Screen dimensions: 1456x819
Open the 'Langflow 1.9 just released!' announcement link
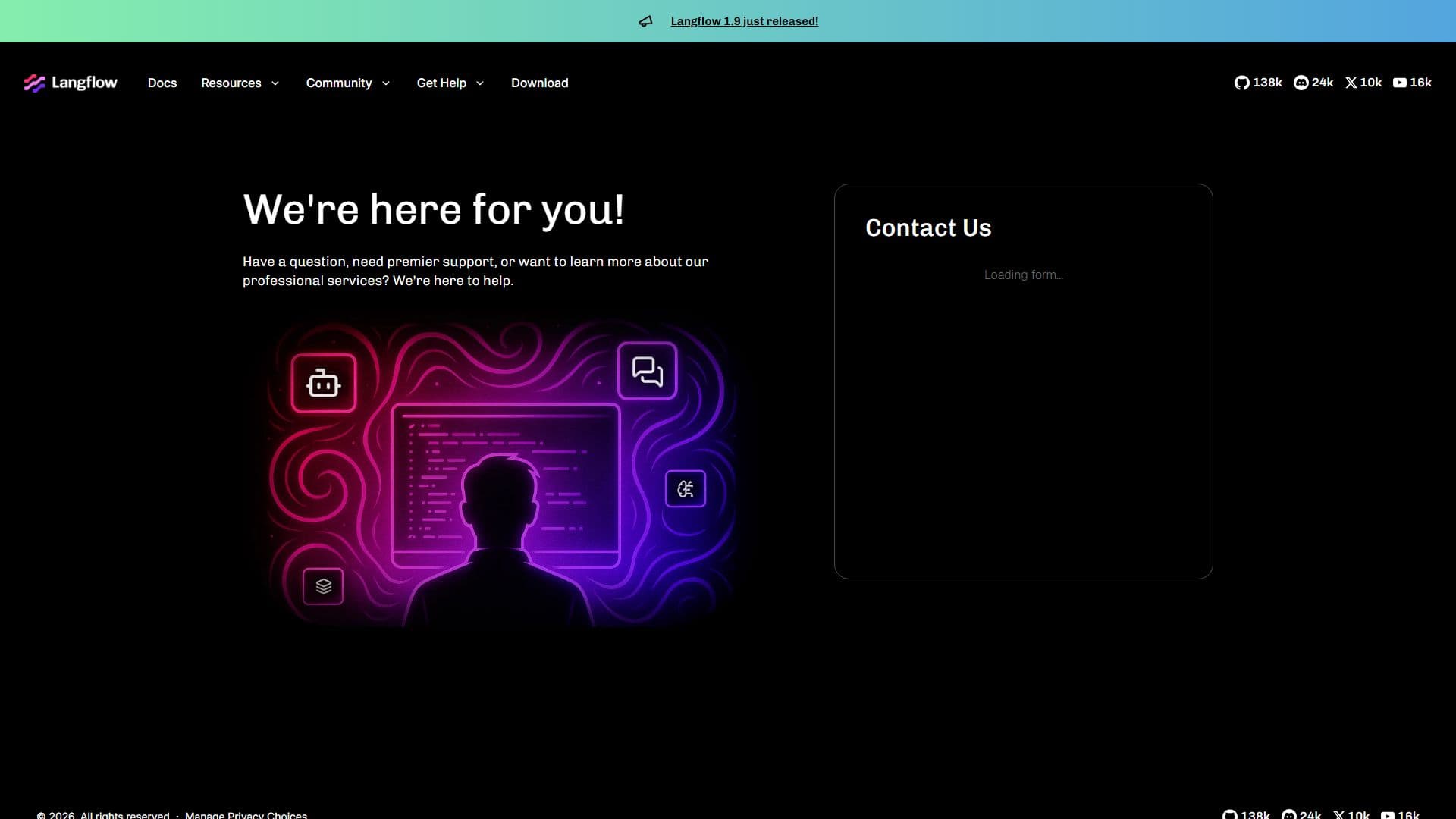point(744,21)
